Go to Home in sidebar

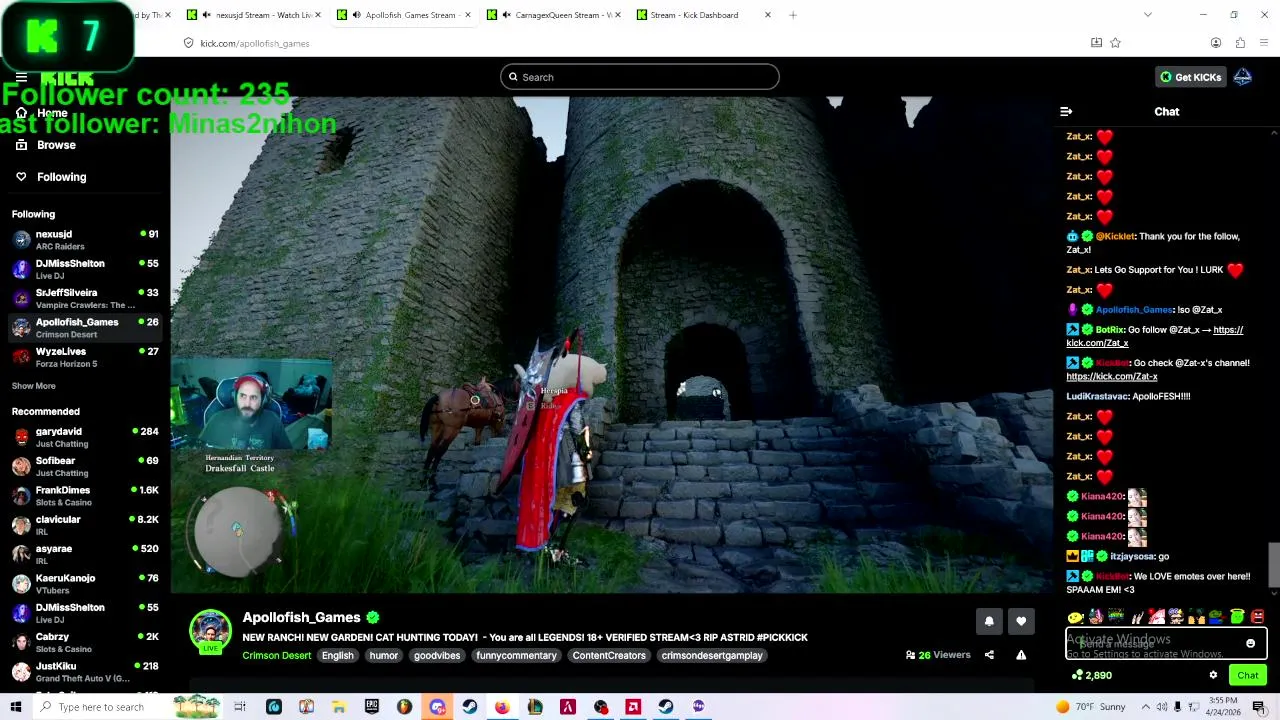pos(52,113)
